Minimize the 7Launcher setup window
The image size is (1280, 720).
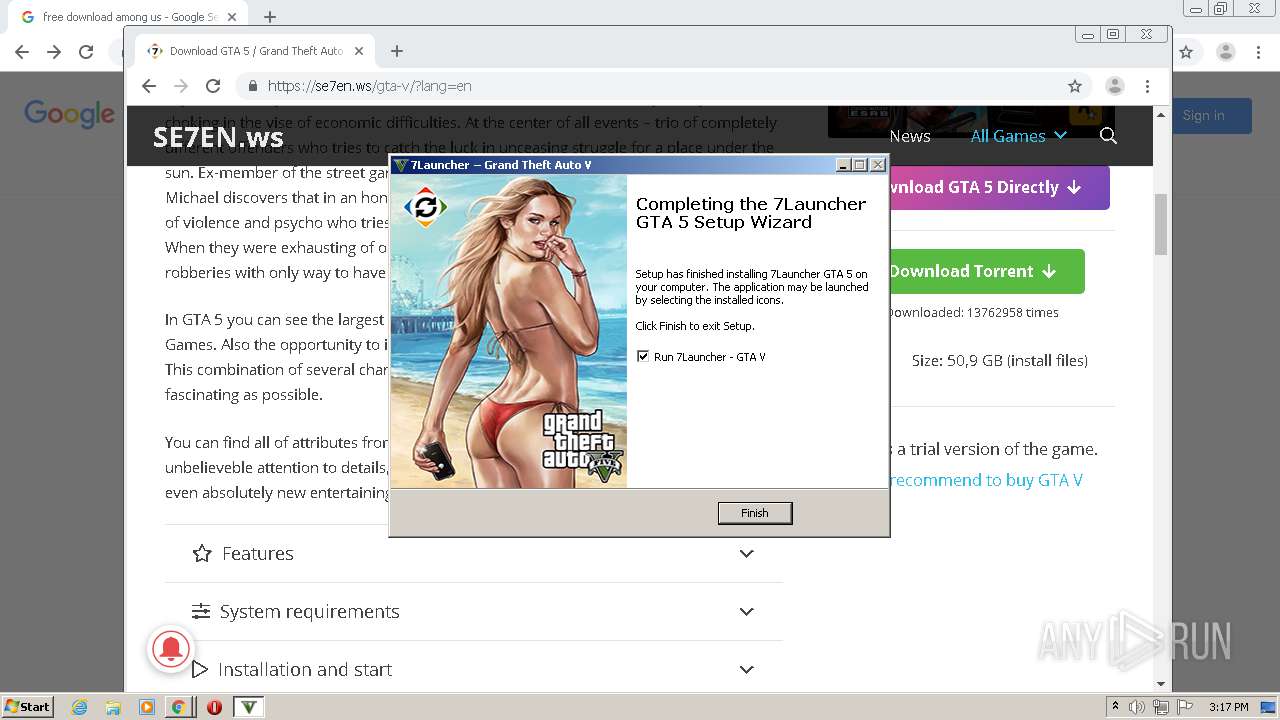(x=843, y=165)
